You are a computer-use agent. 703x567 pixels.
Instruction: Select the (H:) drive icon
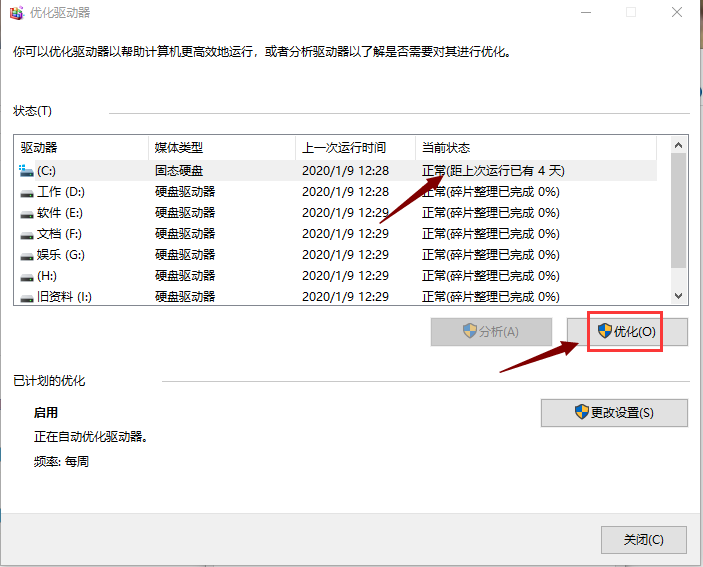(26, 276)
